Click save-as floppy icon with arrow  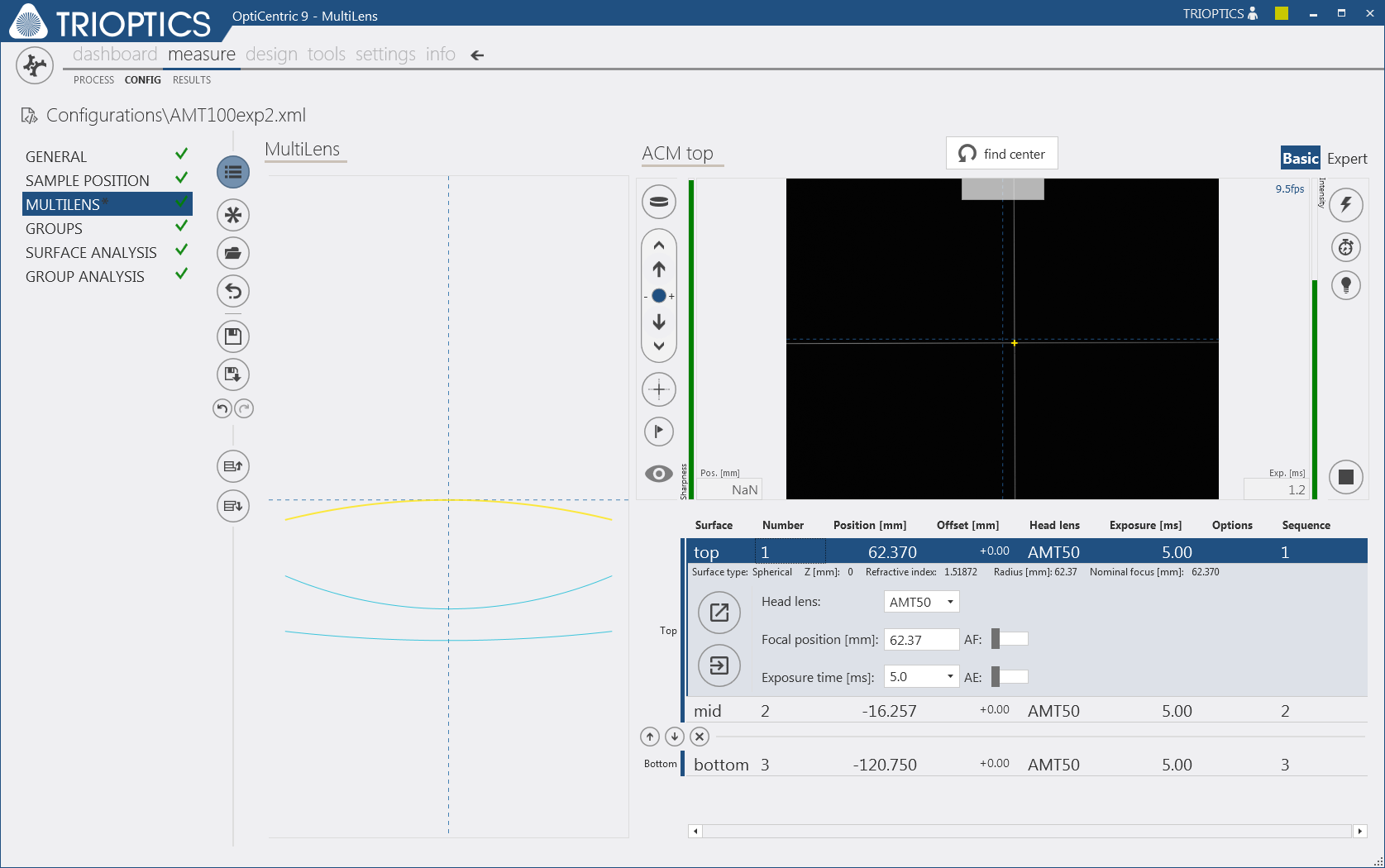pyautogui.click(x=233, y=374)
